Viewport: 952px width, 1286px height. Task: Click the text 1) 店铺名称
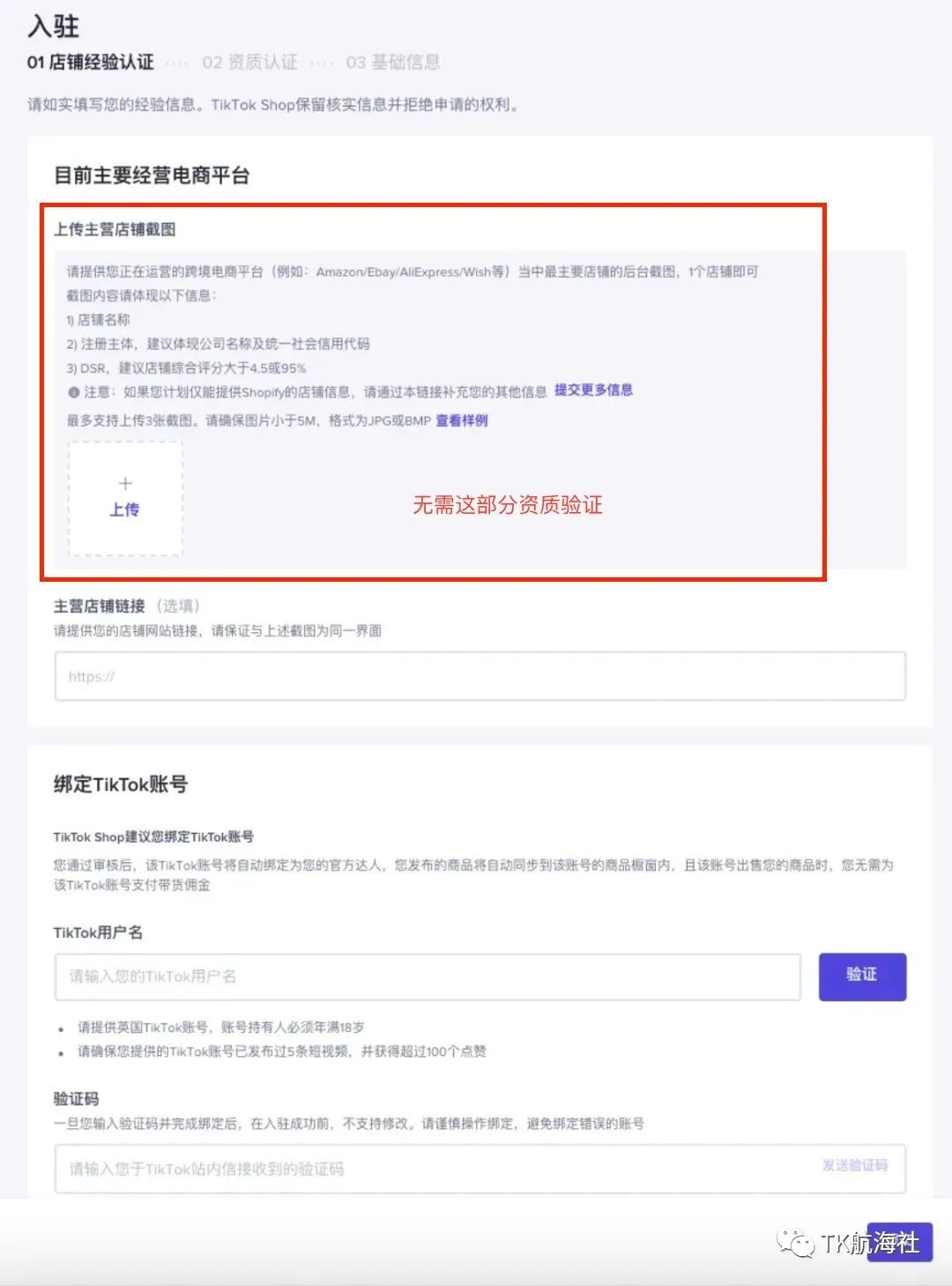click(98, 320)
